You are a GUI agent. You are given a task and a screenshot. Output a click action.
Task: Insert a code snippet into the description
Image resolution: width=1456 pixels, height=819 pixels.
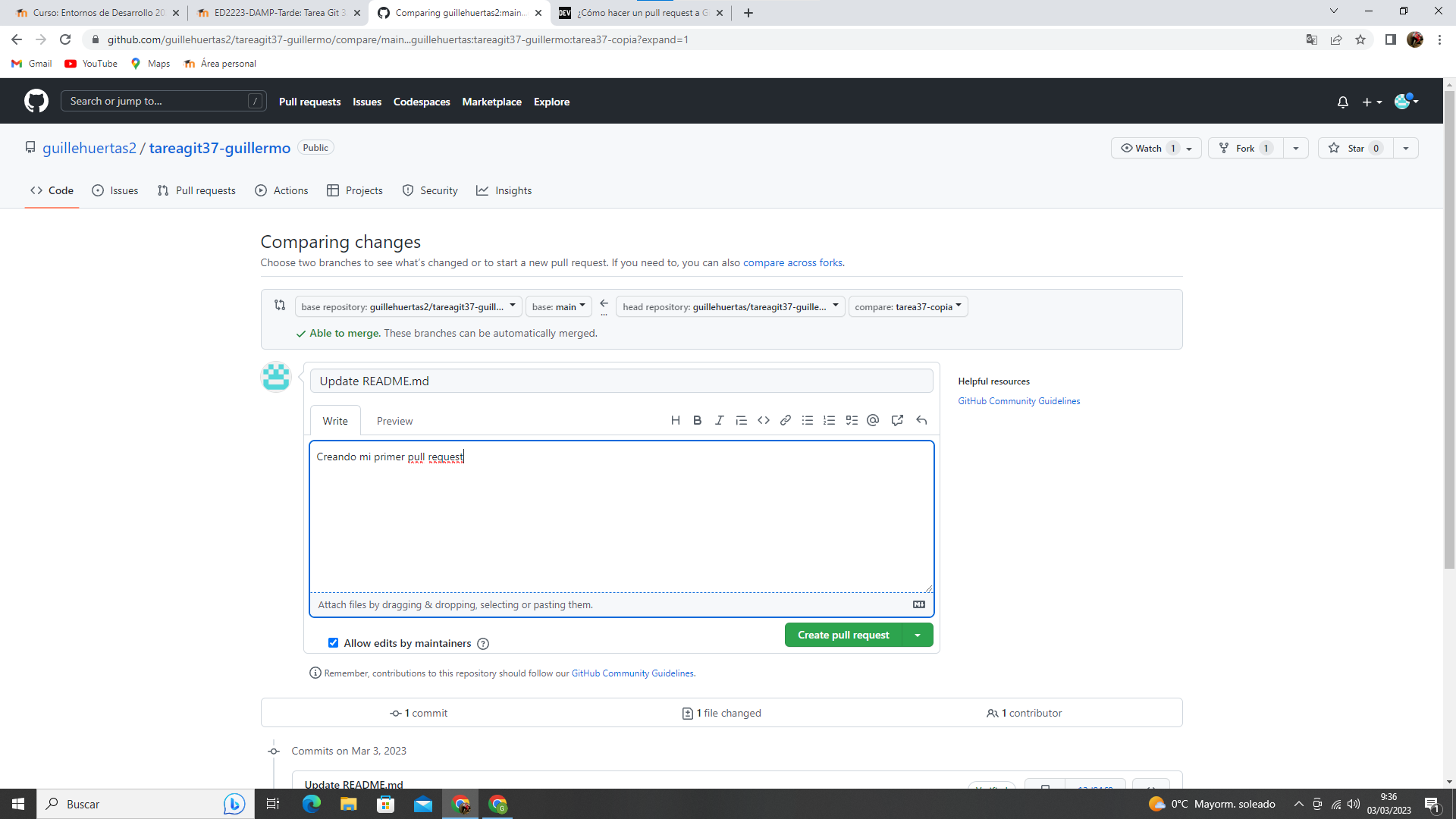(x=763, y=420)
